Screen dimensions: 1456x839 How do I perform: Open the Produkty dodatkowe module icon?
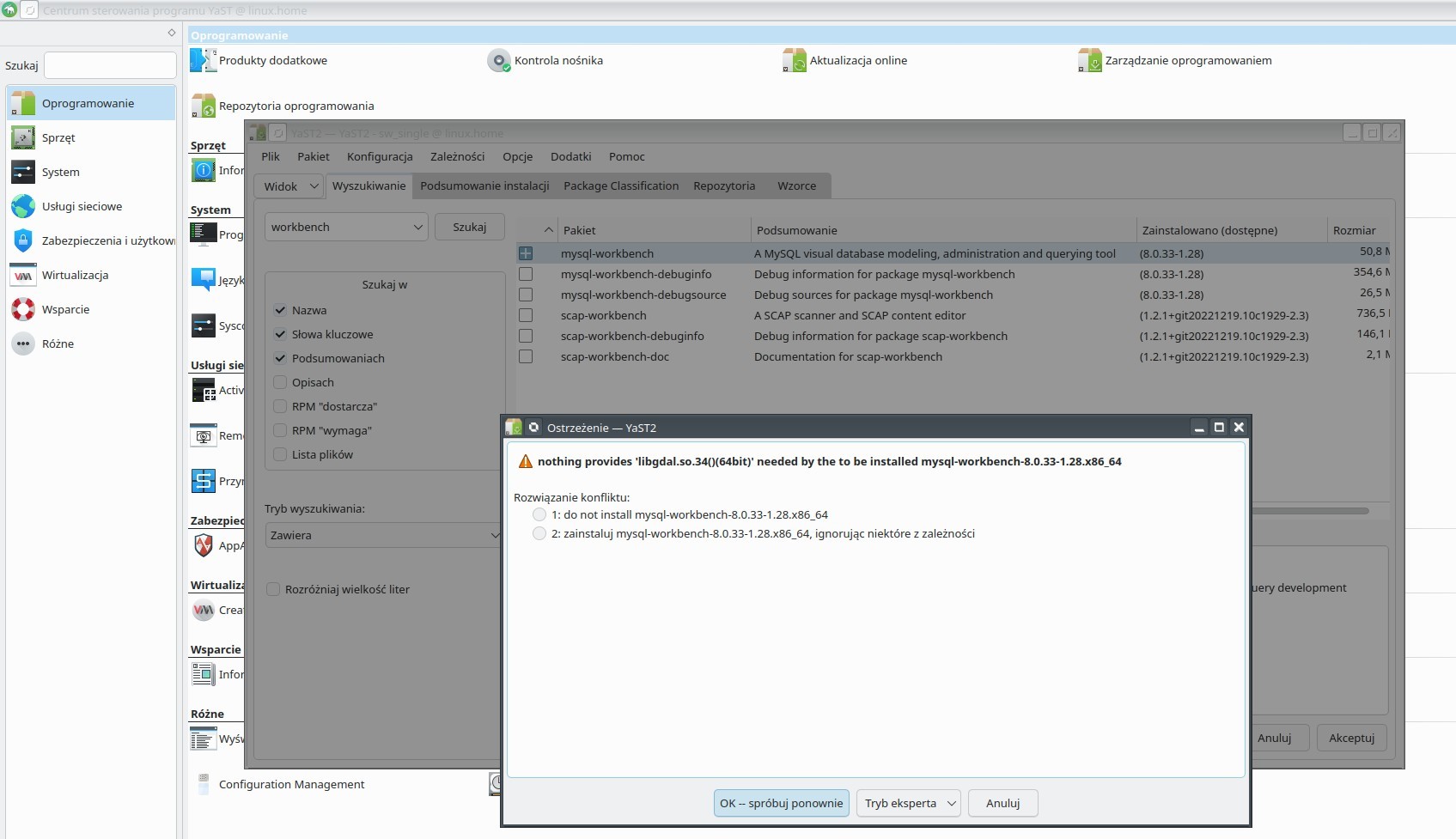pos(203,61)
